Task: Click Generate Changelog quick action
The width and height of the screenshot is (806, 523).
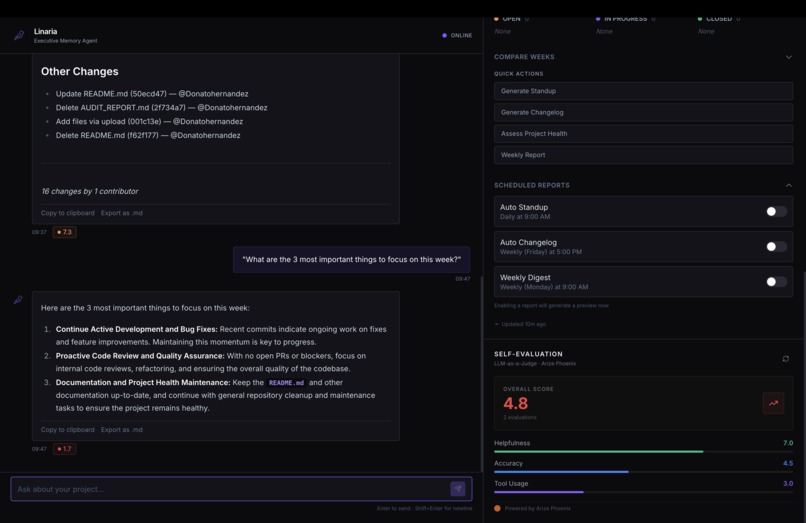Action: pos(643,112)
